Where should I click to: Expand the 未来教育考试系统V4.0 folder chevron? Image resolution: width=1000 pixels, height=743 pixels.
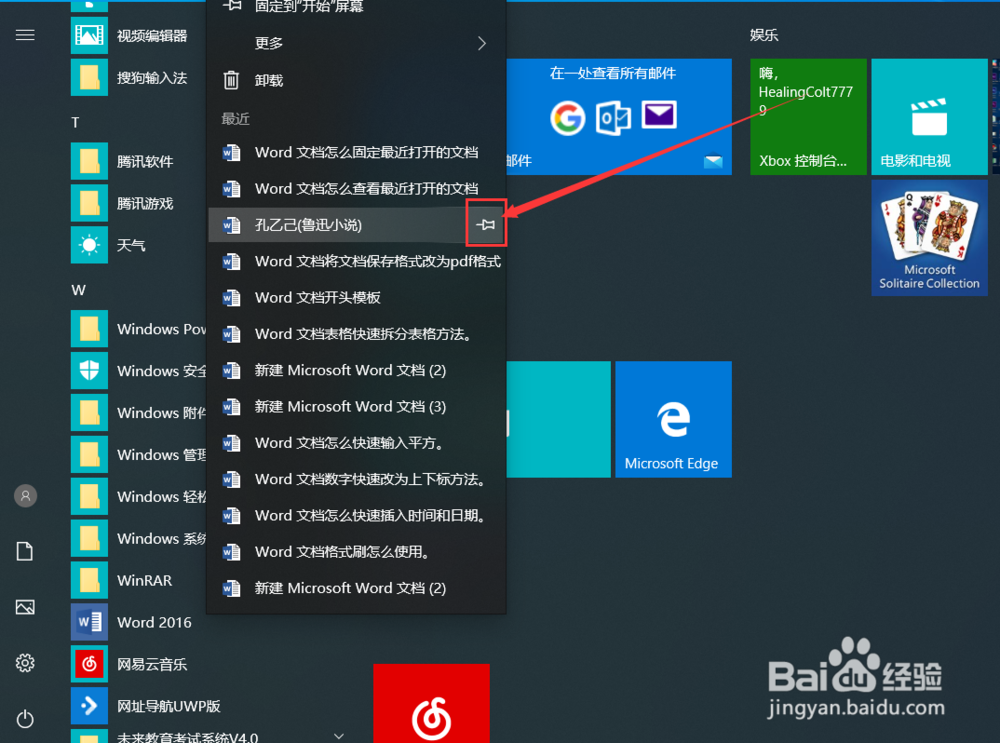coord(339,736)
